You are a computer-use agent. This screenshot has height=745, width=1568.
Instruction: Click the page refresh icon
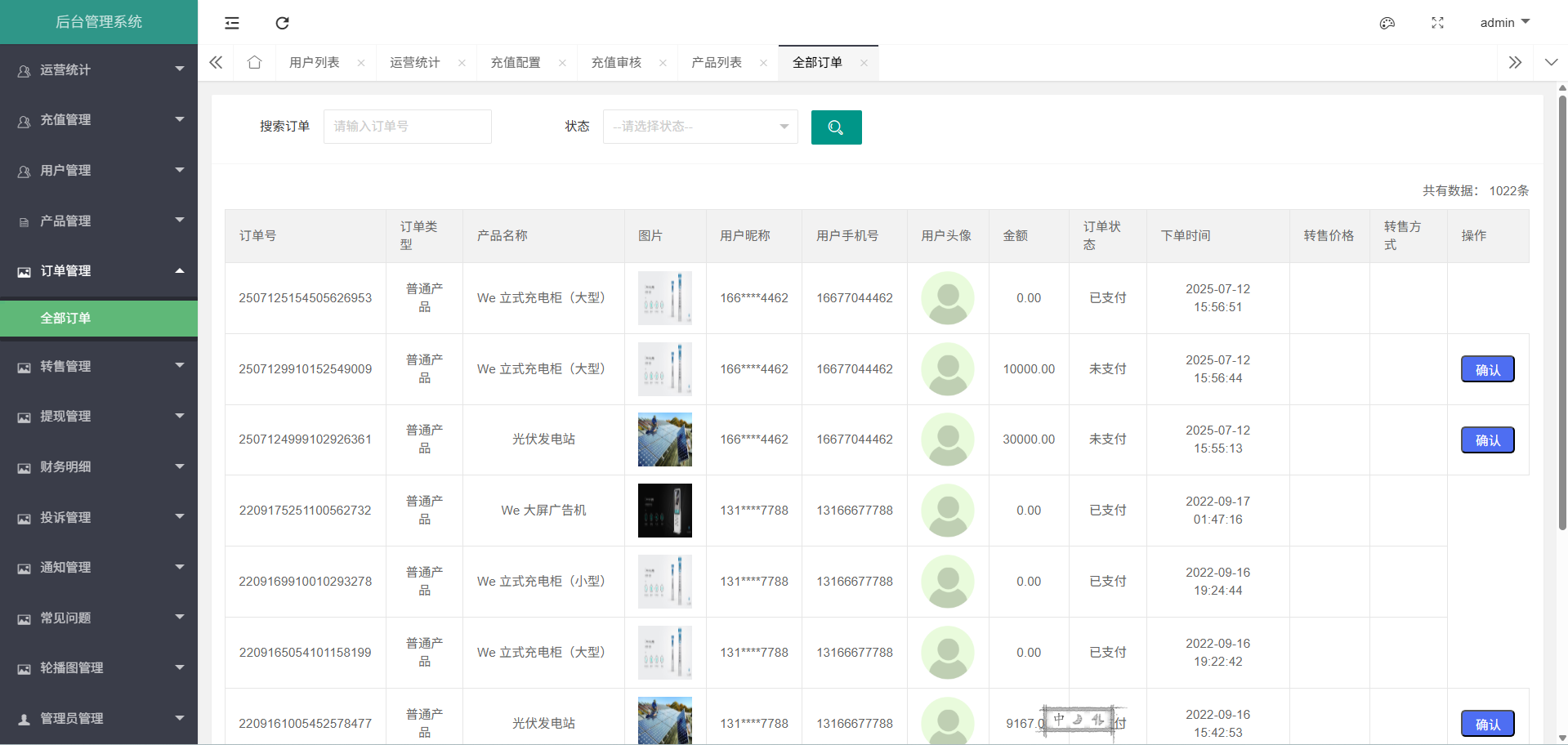[282, 23]
